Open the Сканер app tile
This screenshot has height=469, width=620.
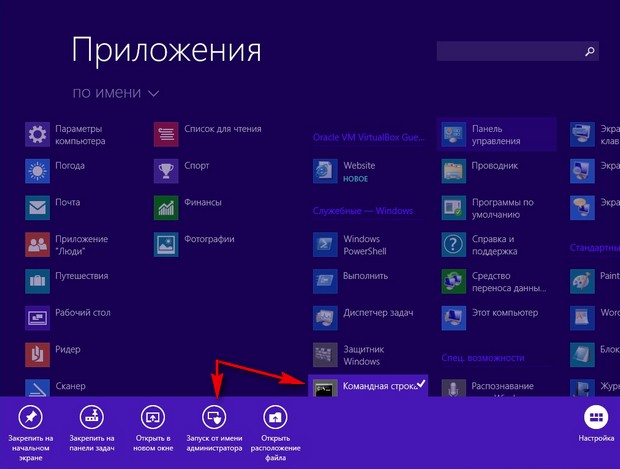click(38, 388)
